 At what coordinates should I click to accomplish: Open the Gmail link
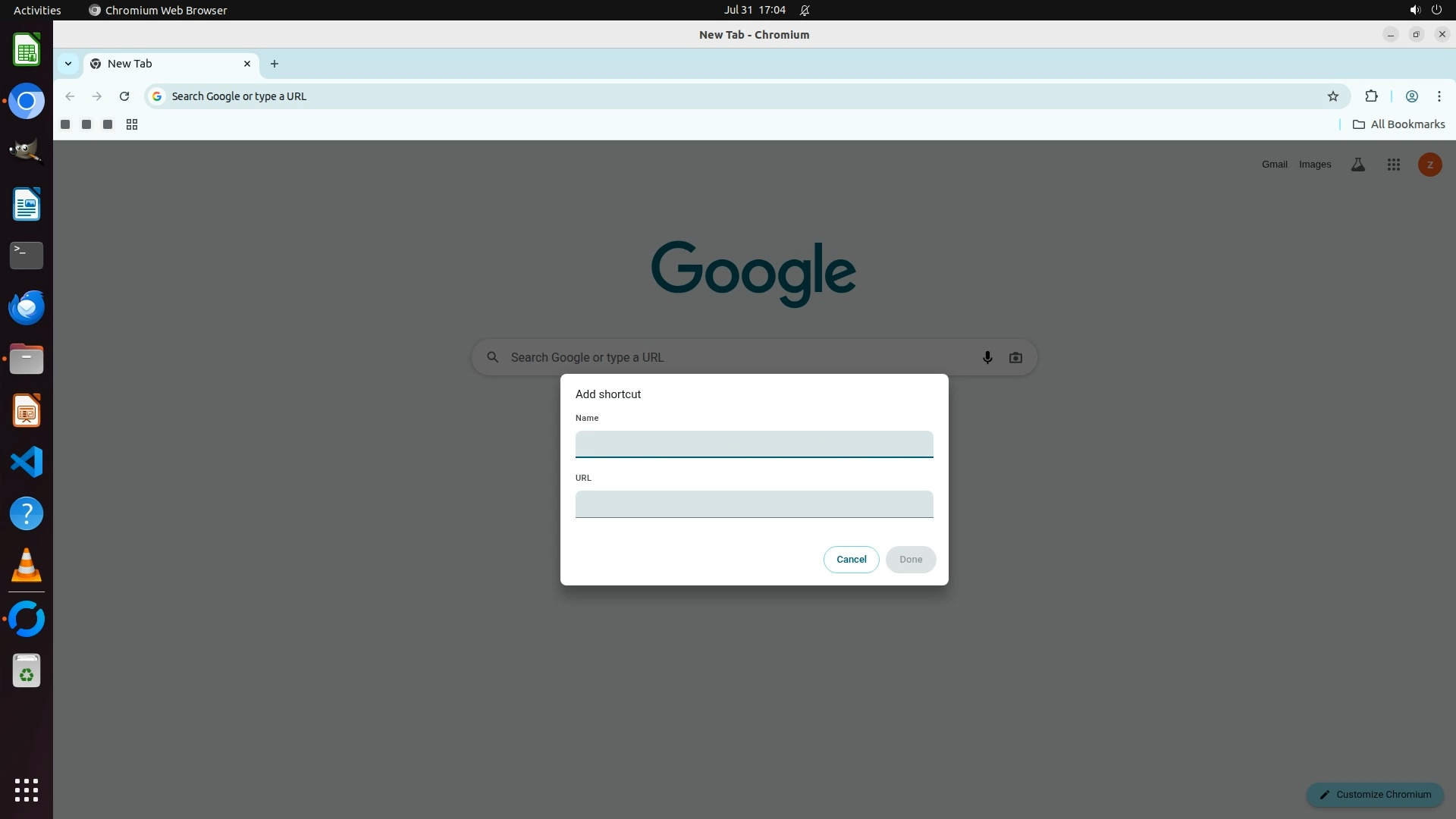pos(1274,165)
